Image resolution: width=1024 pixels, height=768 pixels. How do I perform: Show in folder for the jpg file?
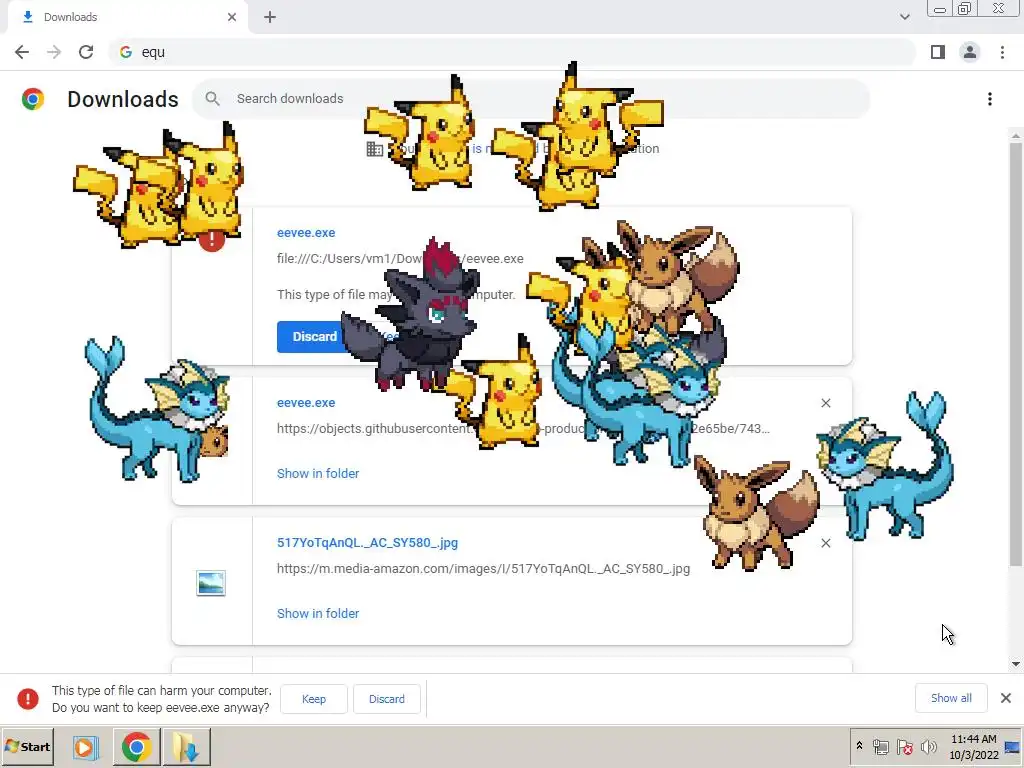tap(318, 613)
